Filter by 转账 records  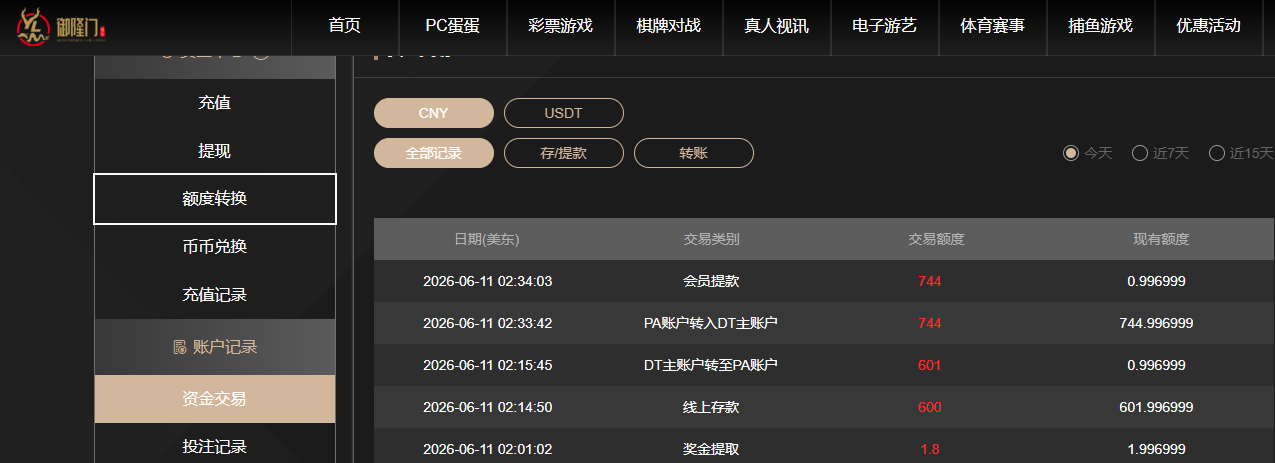point(694,153)
